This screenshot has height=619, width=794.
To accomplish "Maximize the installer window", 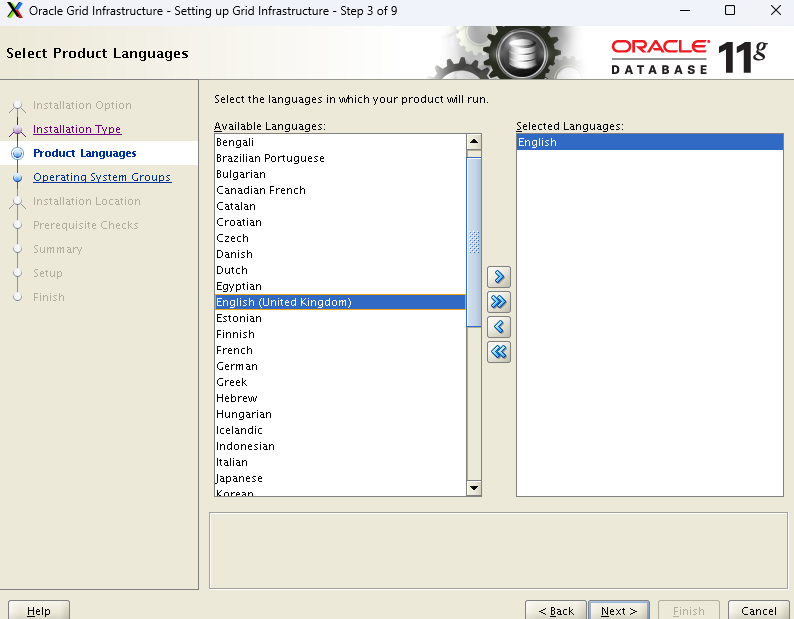I will pyautogui.click(x=730, y=10).
